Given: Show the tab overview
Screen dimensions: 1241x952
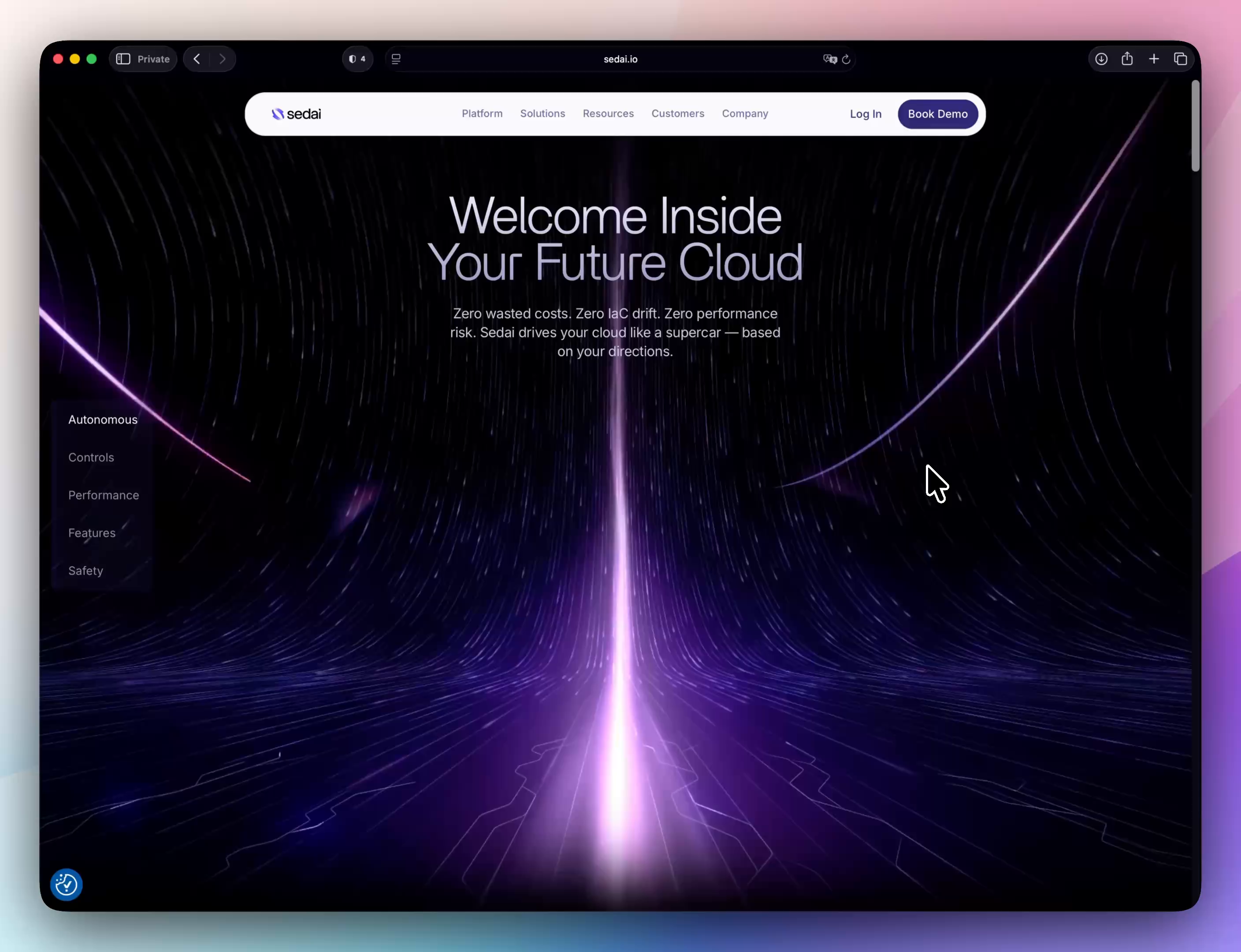Looking at the screenshot, I should (x=1180, y=59).
